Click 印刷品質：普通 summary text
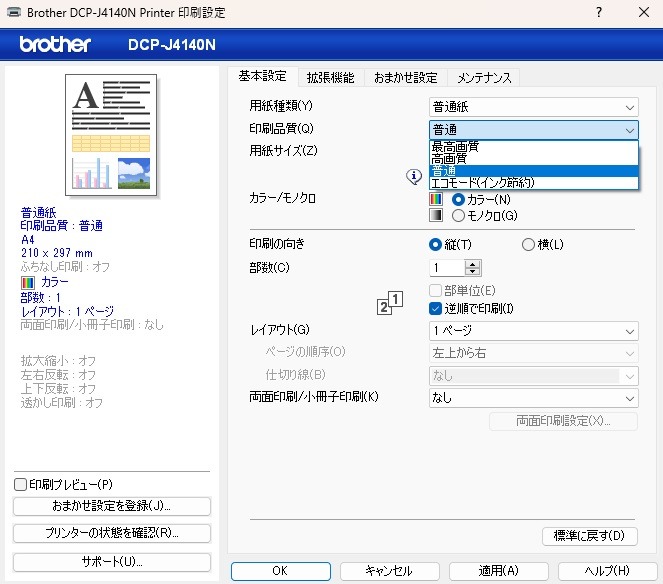 61,226
